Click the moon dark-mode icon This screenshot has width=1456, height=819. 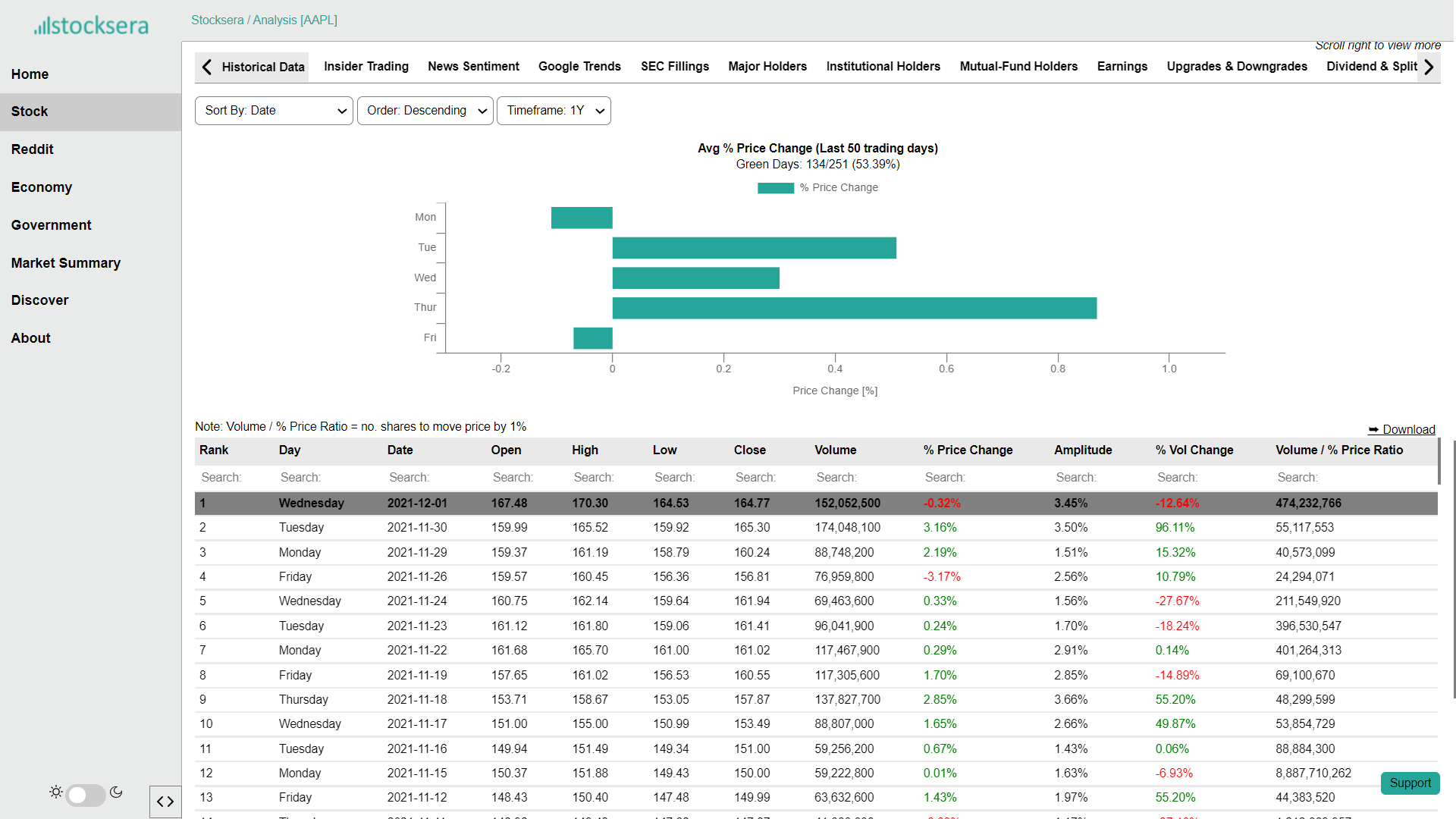click(116, 792)
